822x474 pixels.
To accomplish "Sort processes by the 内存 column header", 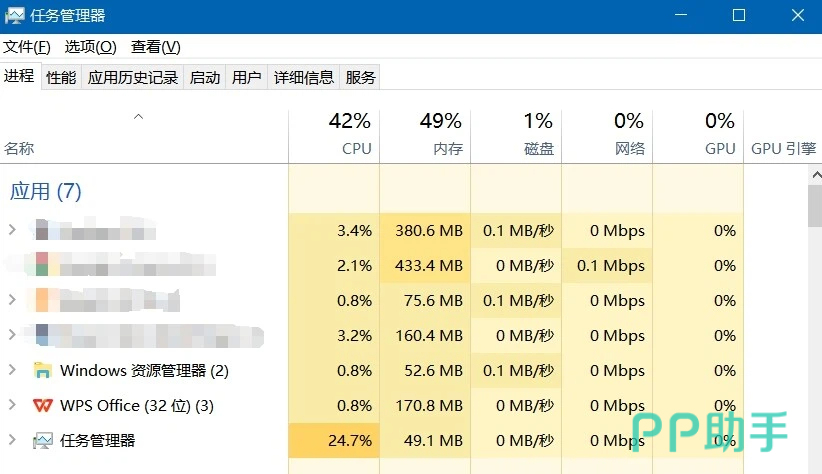I will coord(425,135).
